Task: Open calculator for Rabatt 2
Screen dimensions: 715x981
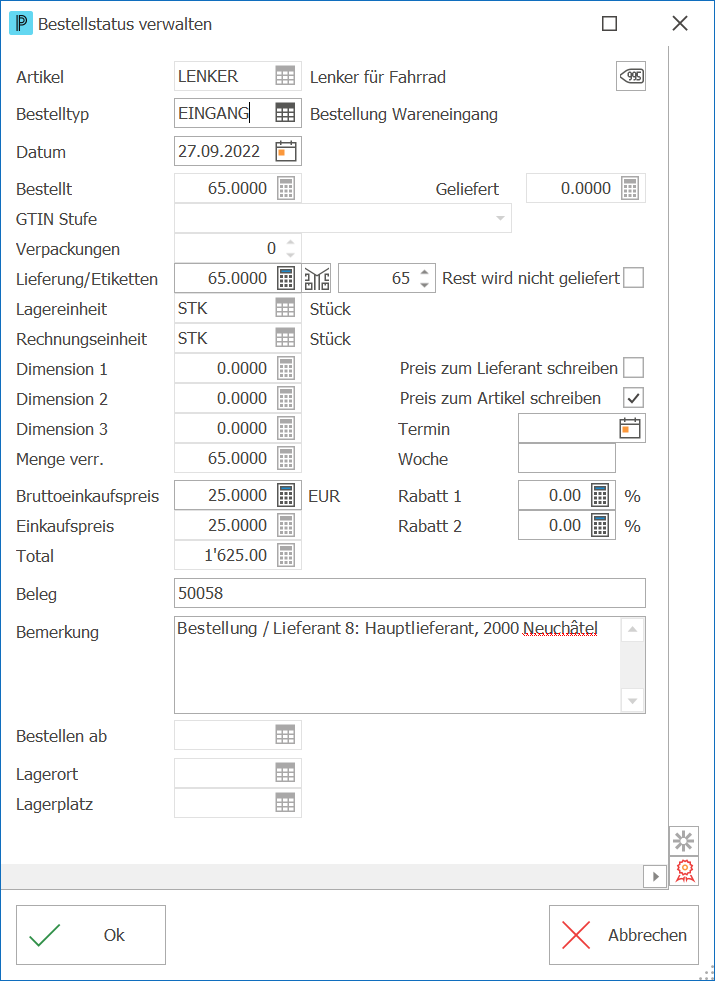Action: point(600,526)
